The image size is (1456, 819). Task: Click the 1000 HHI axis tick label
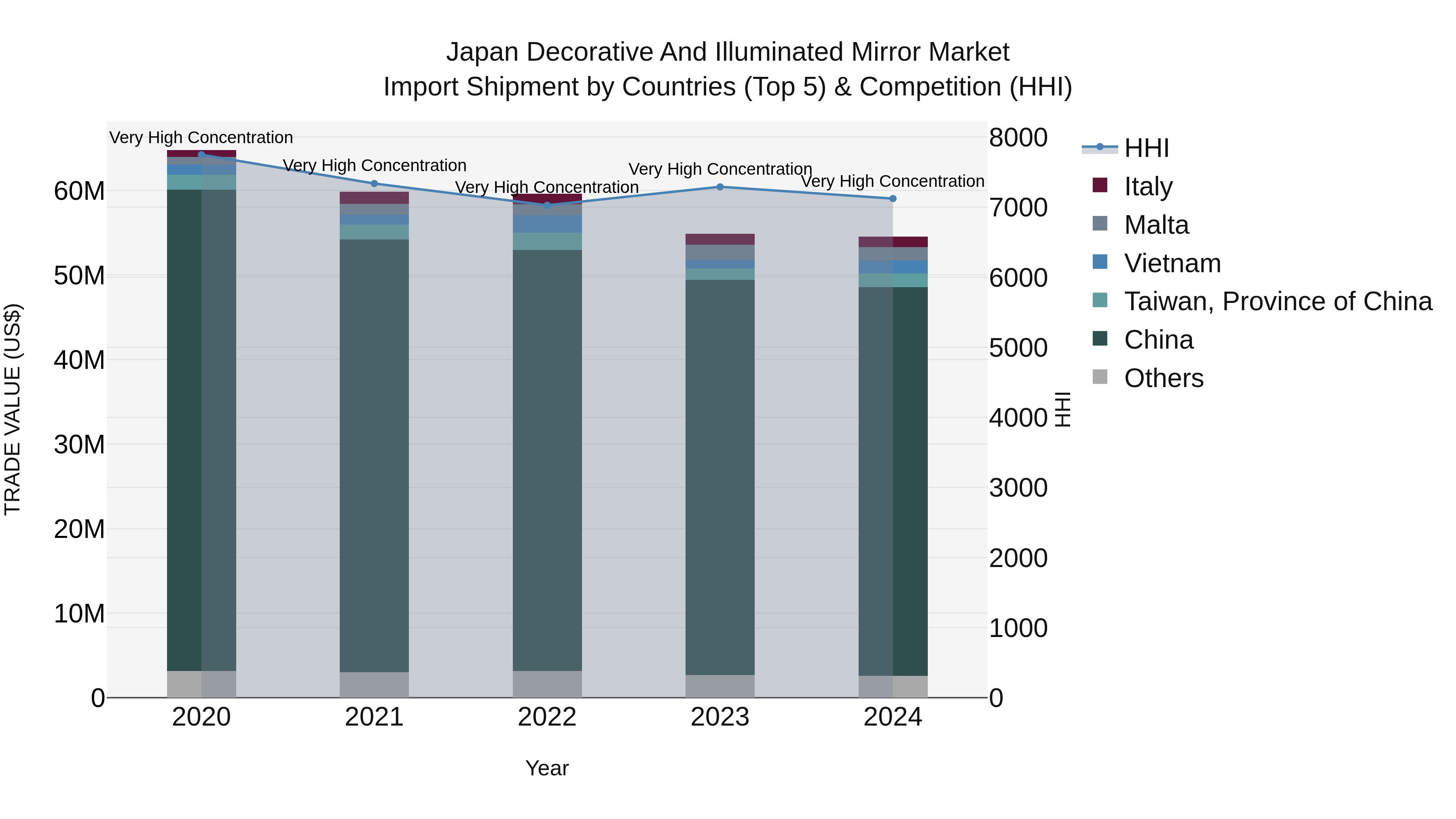(1018, 628)
